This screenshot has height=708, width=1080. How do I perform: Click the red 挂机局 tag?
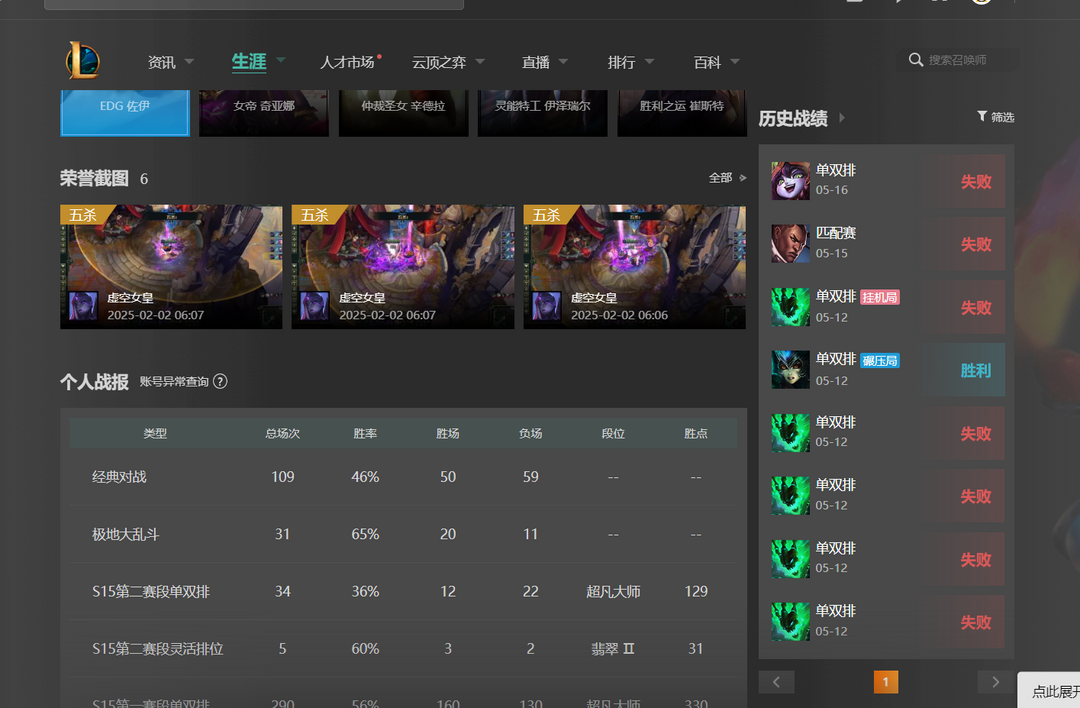pos(880,297)
